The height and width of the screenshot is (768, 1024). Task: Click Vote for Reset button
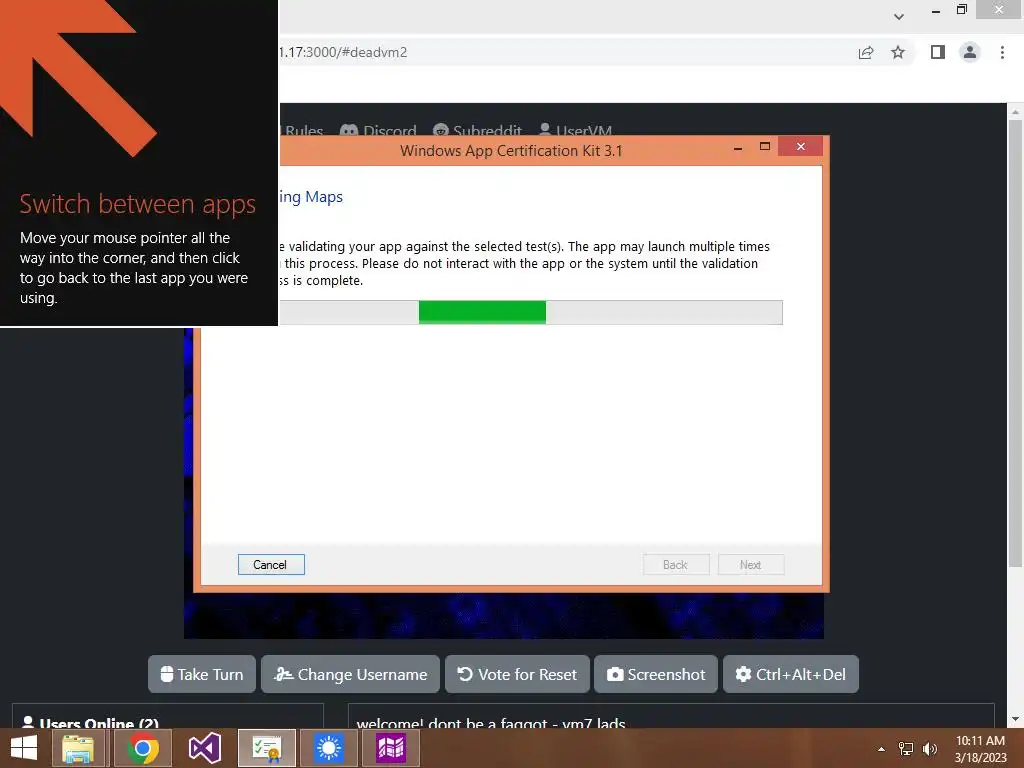coord(517,674)
